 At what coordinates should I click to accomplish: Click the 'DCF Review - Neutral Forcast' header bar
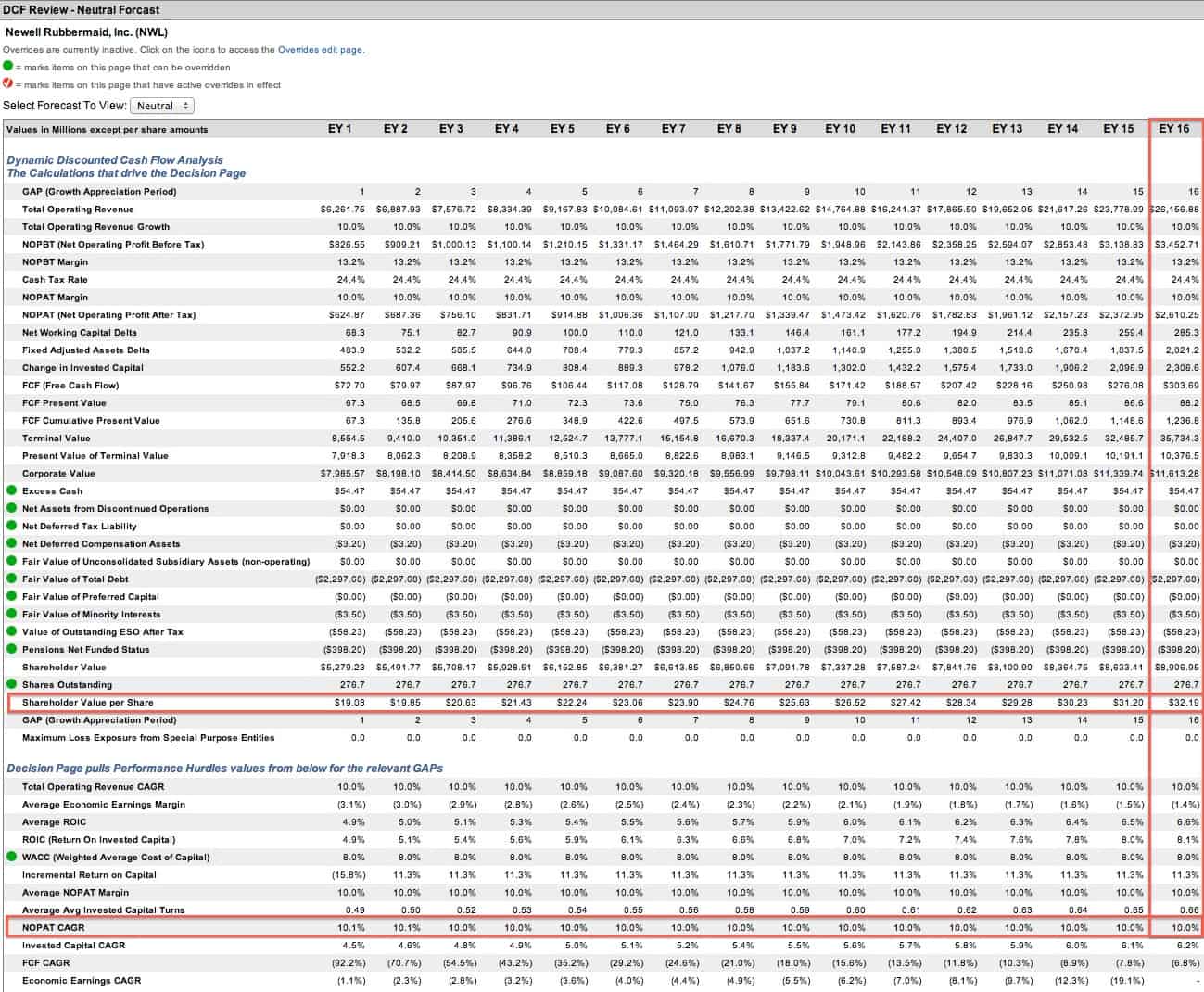(602, 9)
